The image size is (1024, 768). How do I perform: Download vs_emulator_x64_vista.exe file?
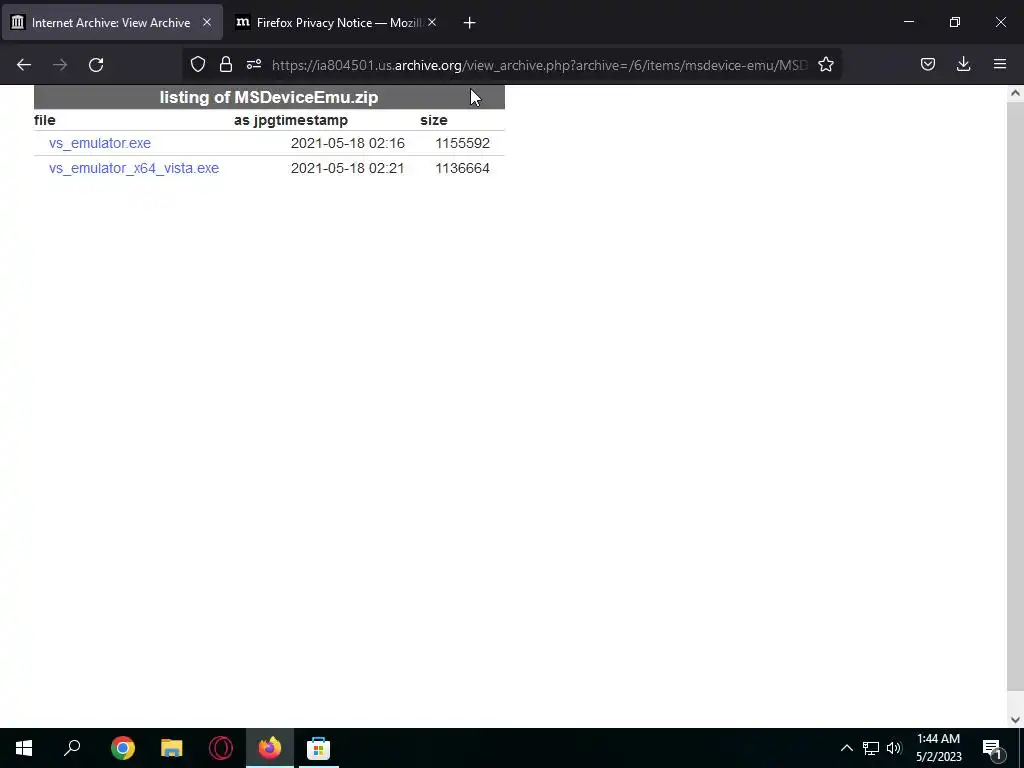pyautogui.click(x=134, y=168)
